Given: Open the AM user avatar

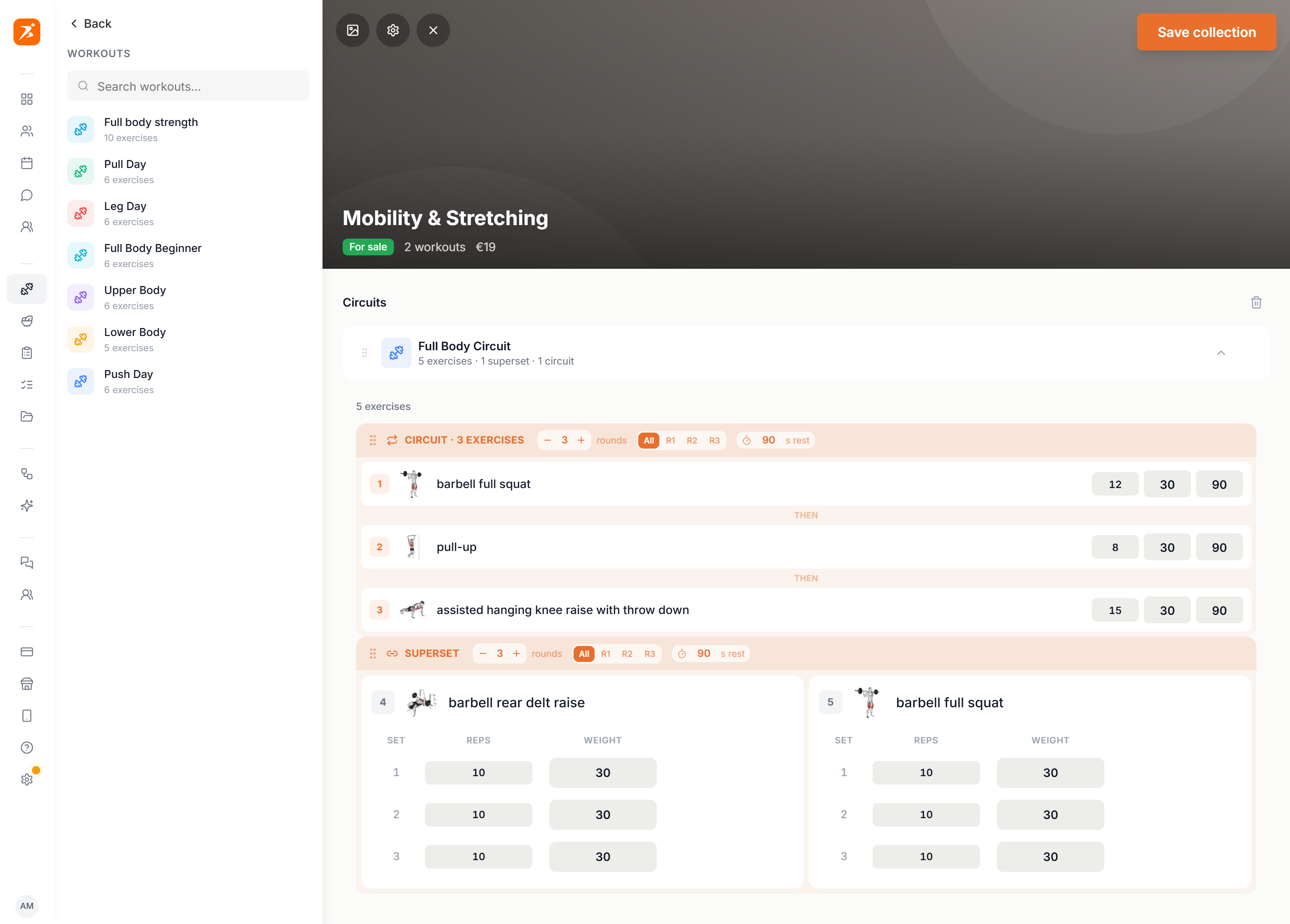Looking at the screenshot, I should point(27,906).
